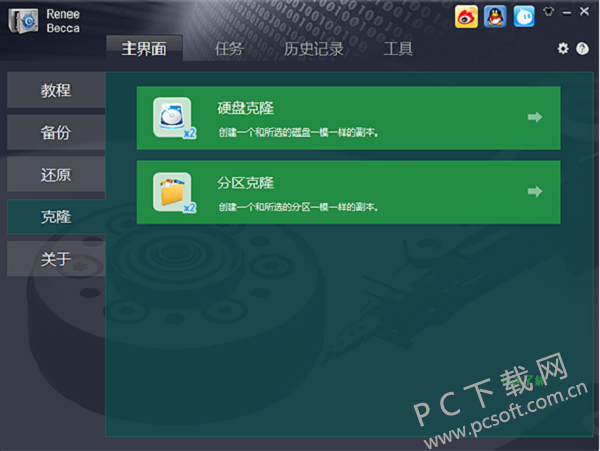Click the arrow on the 硬盘克隆 card

tap(535, 117)
